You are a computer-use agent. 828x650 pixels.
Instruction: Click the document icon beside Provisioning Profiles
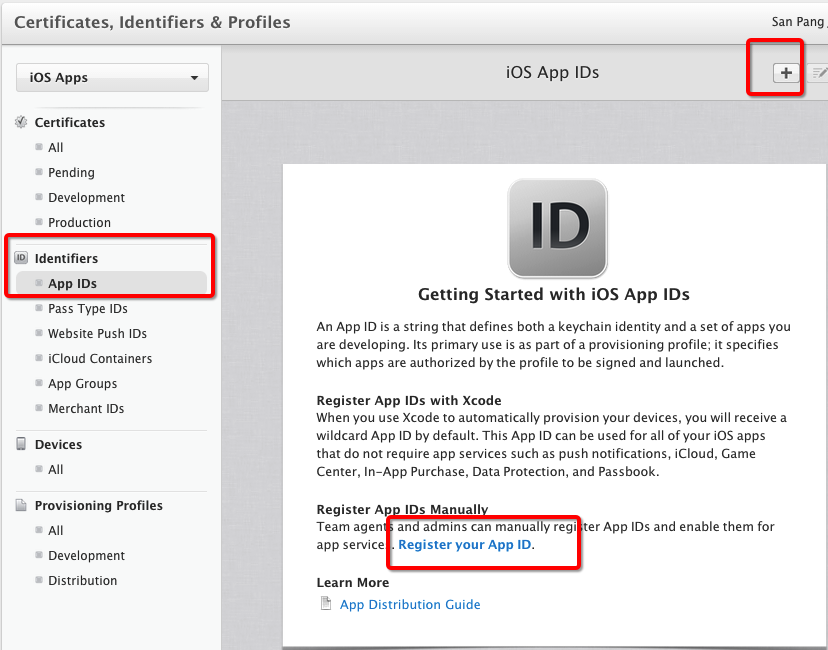21,505
